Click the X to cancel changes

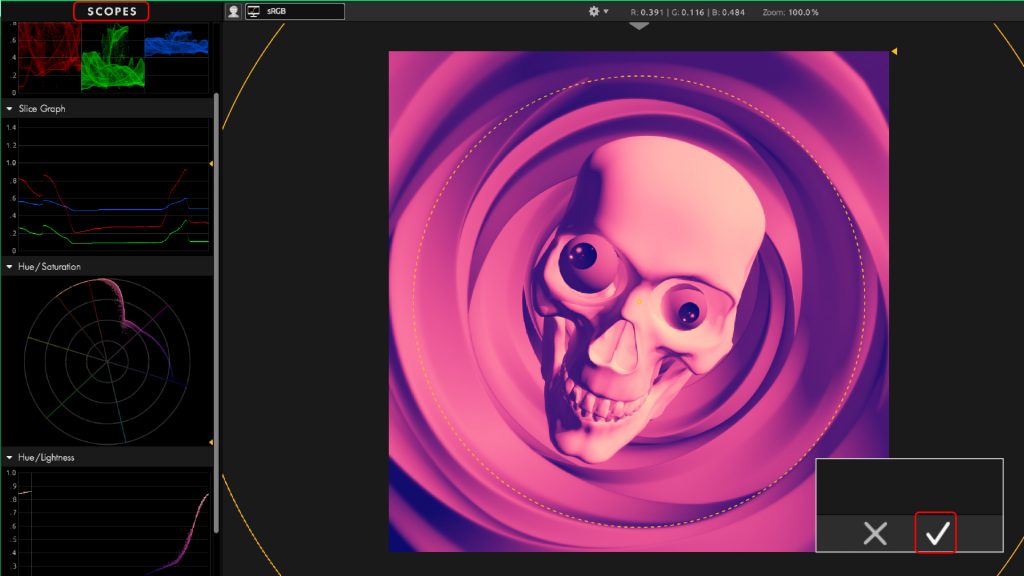click(x=875, y=533)
